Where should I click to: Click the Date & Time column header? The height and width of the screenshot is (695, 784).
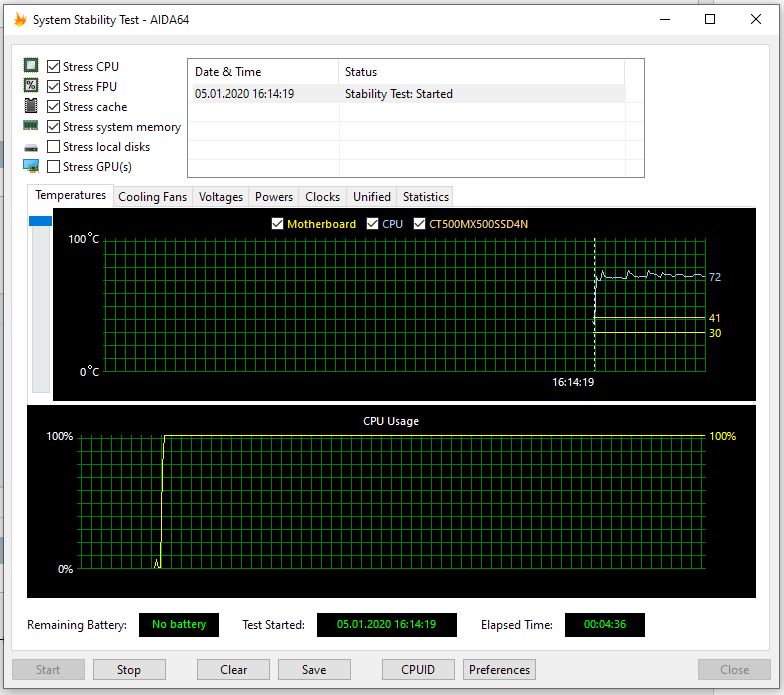tap(264, 72)
